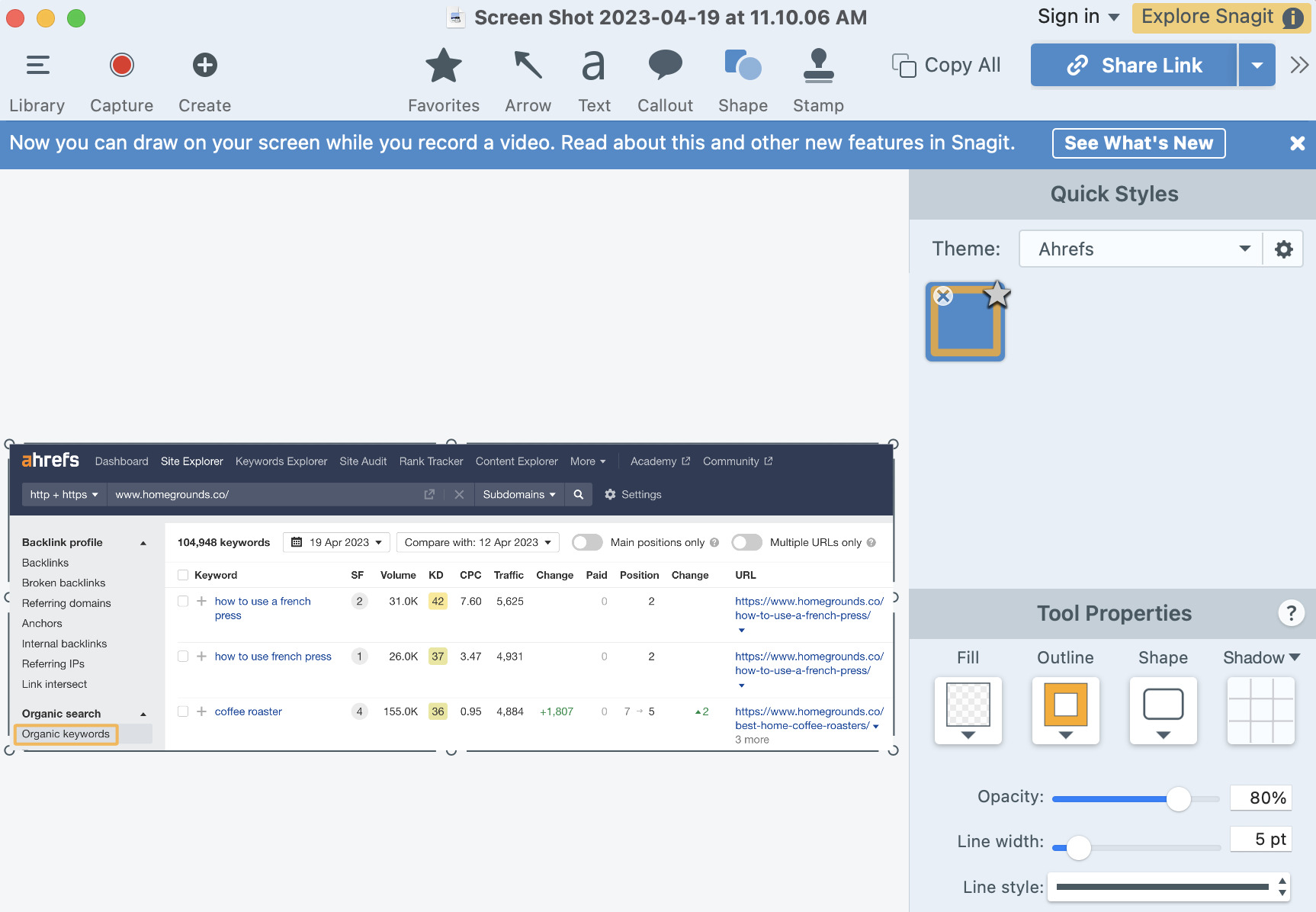Open the how to use french press link
The image size is (1316, 912).
point(273,656)
